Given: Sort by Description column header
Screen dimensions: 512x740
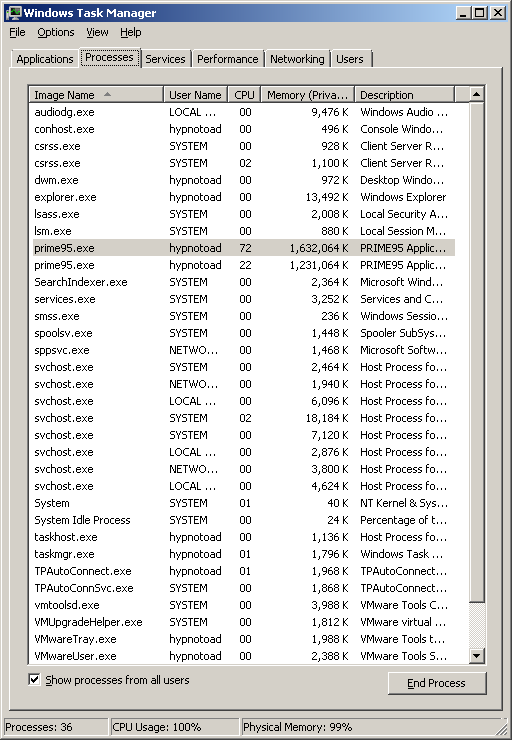Looking at the screenshot, I should [404, 95].
